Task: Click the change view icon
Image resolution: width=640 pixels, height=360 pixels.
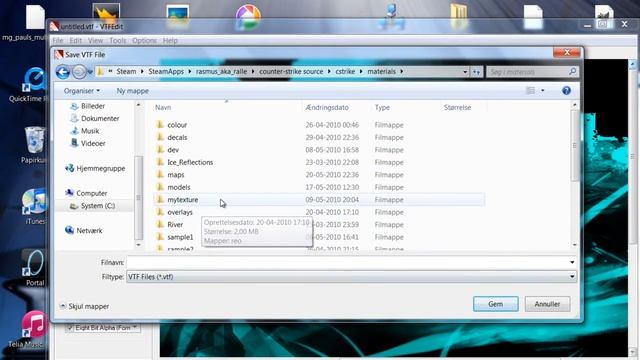Action: (530, 91)
